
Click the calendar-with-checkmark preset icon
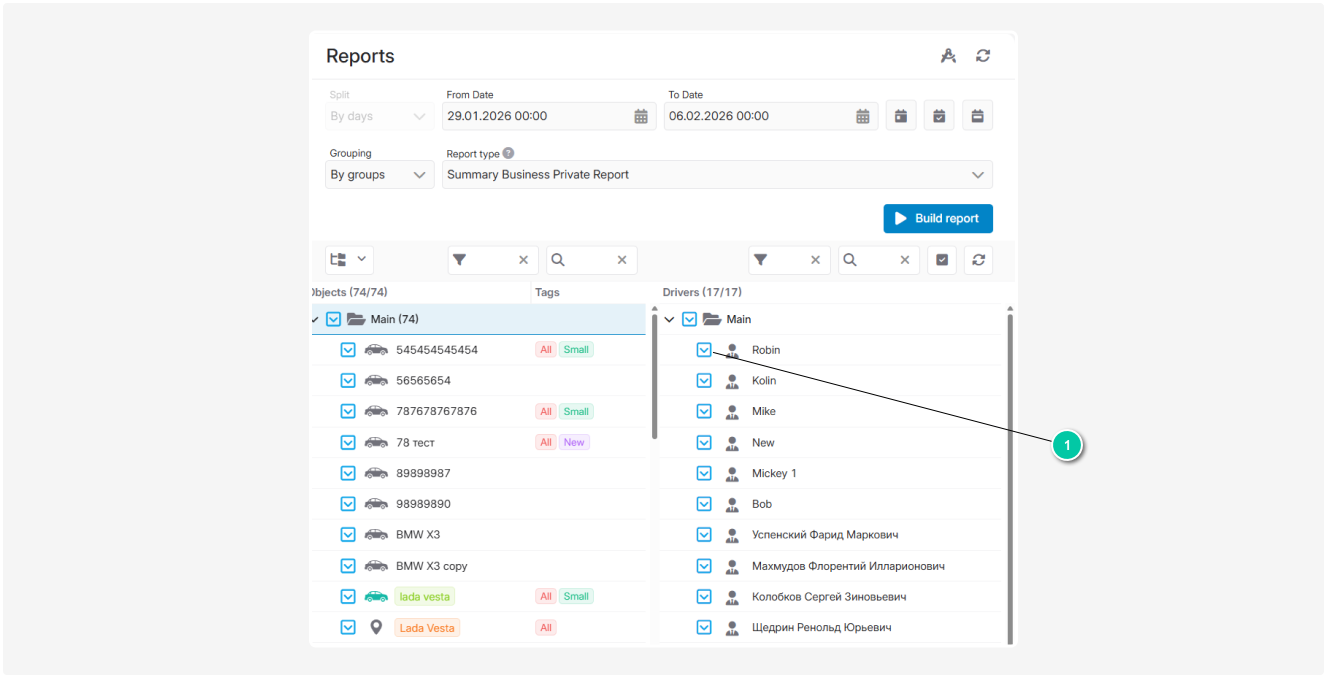coord(939,115)
